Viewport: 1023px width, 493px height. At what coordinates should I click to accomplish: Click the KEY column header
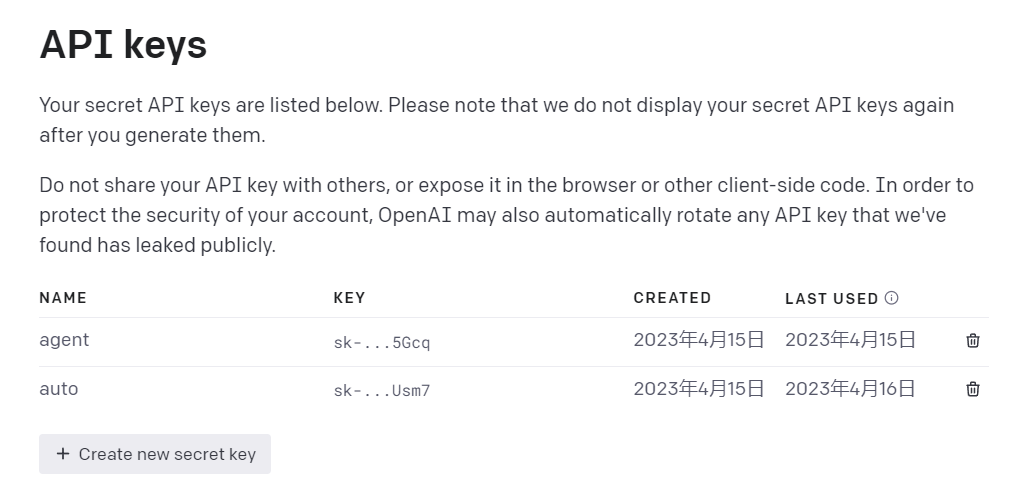(349, 298)
